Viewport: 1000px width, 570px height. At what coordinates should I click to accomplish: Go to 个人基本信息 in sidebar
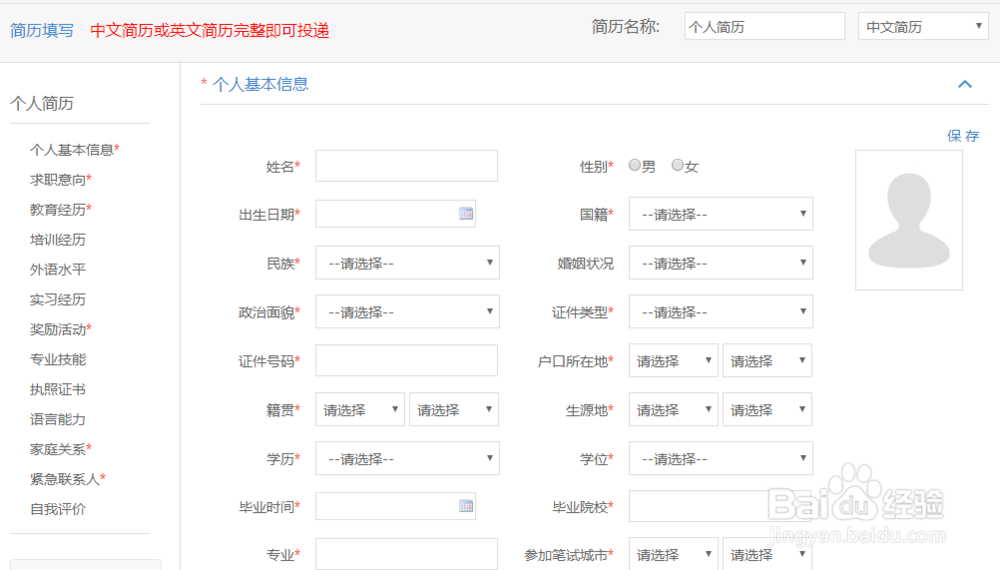(74, 150)
